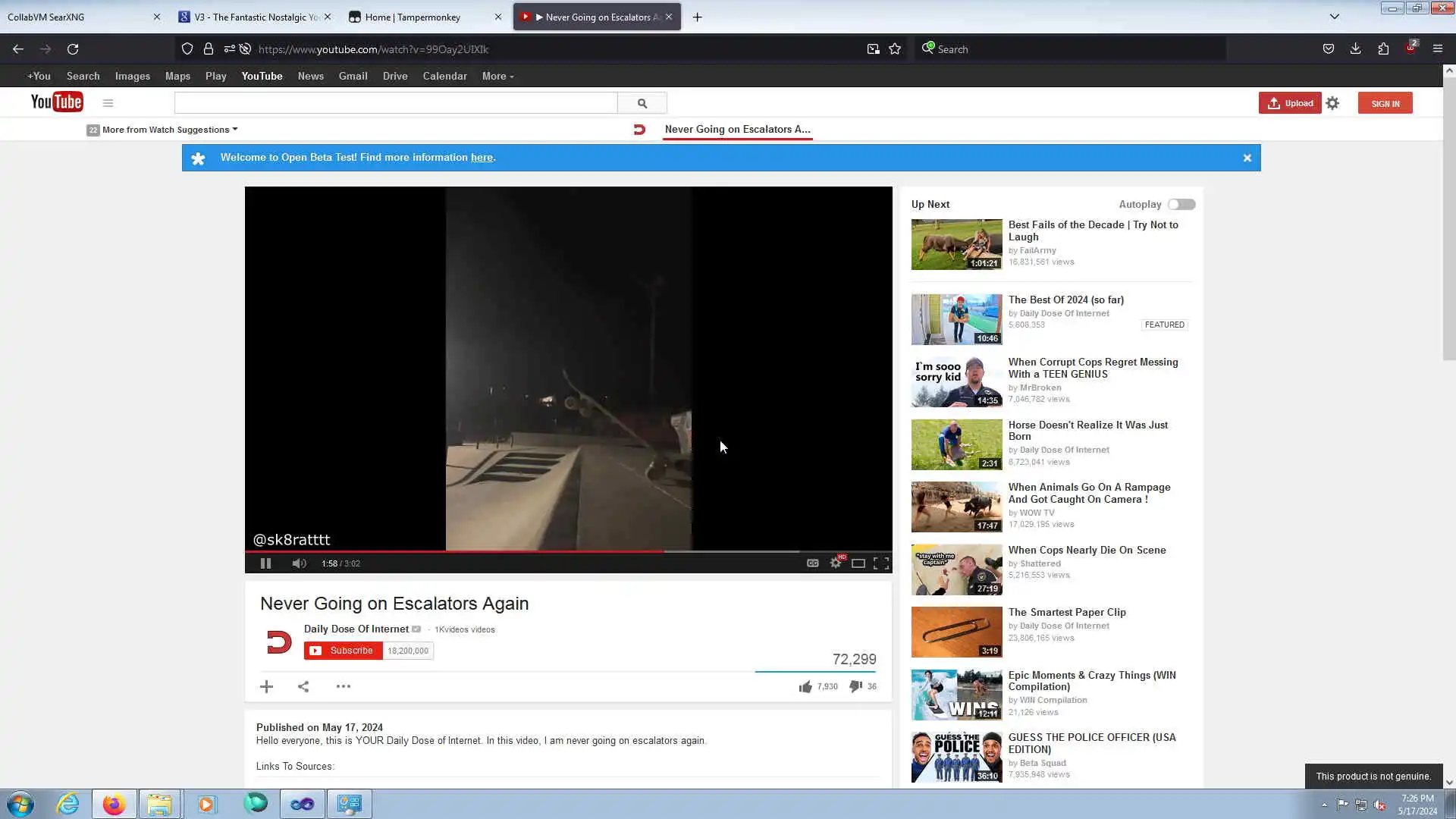
Task: Enter fullscreen mode in video player
Action: click(x=881, y=563)
